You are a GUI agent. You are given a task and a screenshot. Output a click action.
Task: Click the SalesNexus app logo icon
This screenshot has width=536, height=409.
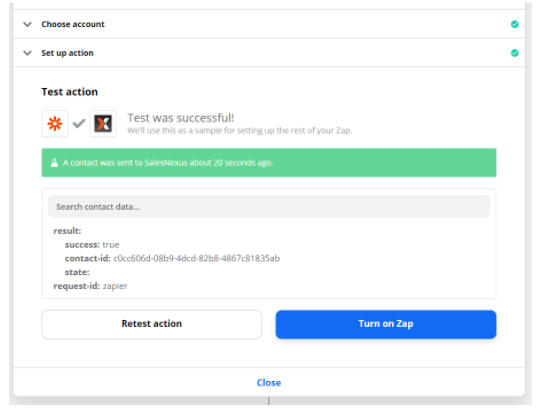pyautogui.click(x=103, y=123)
